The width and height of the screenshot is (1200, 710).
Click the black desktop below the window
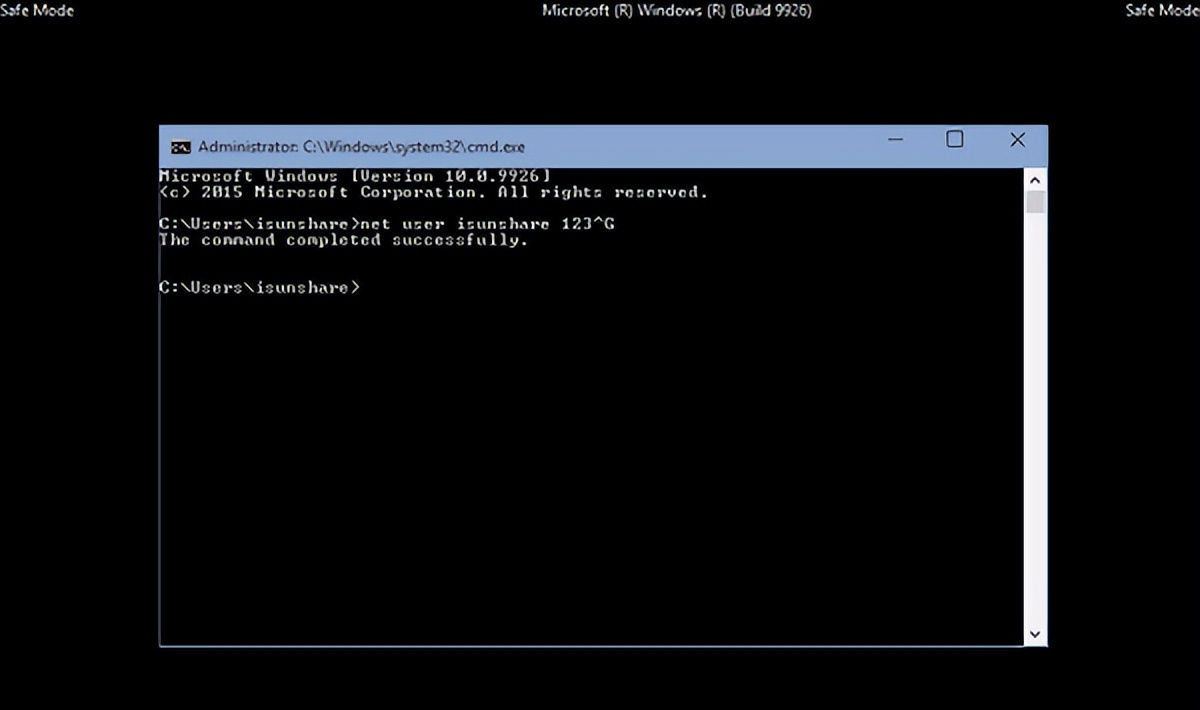coord(600,680)
